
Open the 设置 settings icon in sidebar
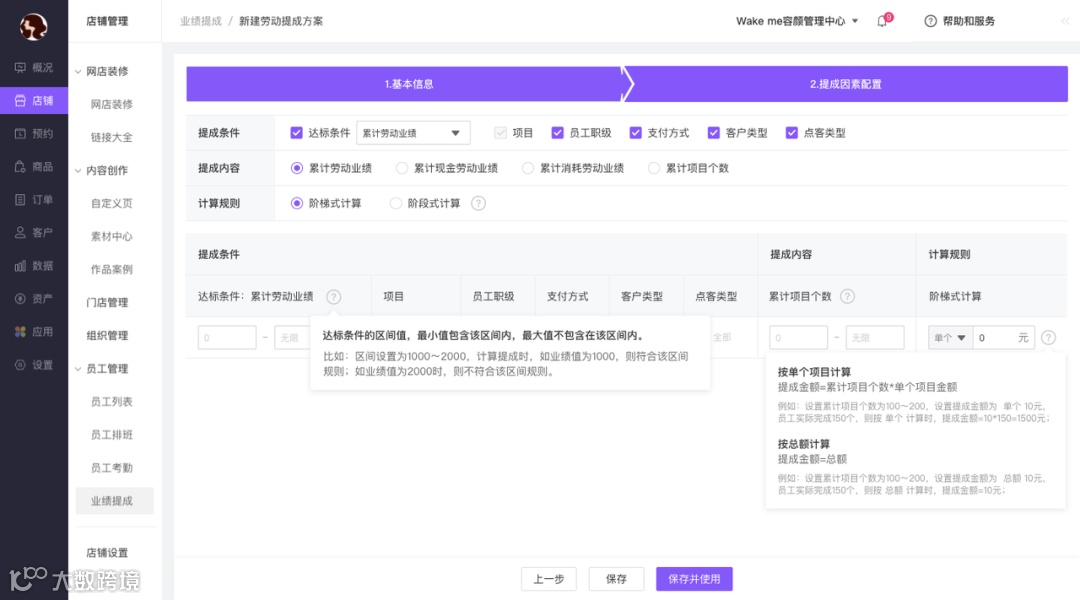[20, 365]
